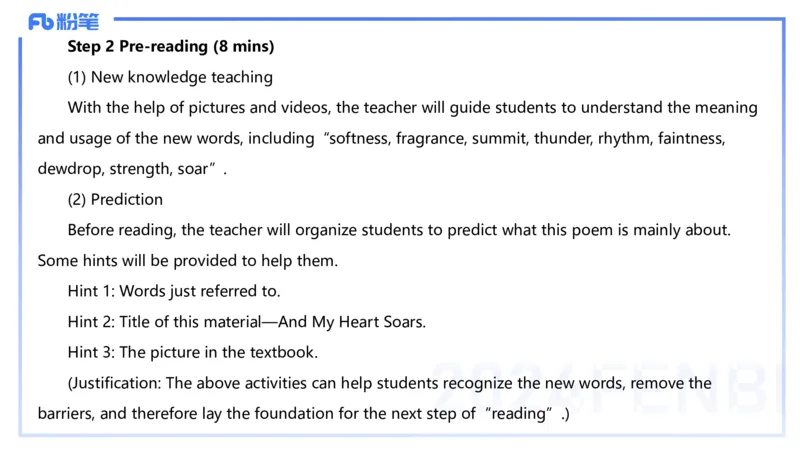Click the "Hint 3: The picture in the textbook" line
The image size is (800, 450).
point(191,352)
